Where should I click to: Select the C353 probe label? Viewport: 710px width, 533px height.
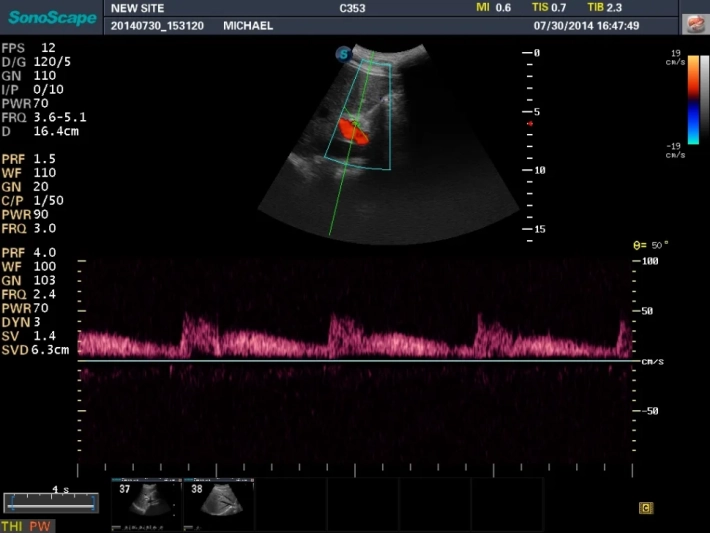pyautogui.click(x=352, y=8)
